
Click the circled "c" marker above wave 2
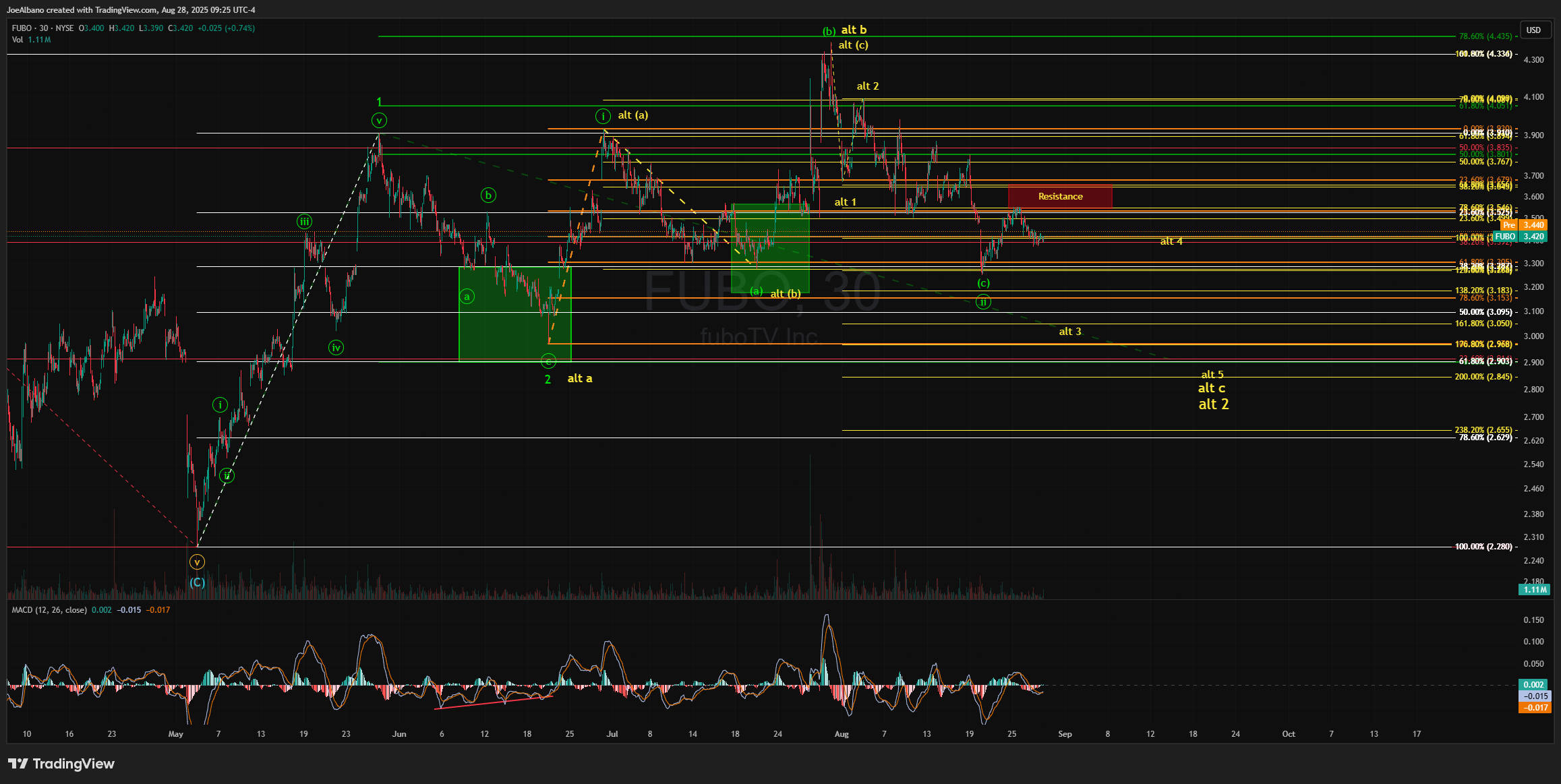pyautogui.click(x=549, y=362)
